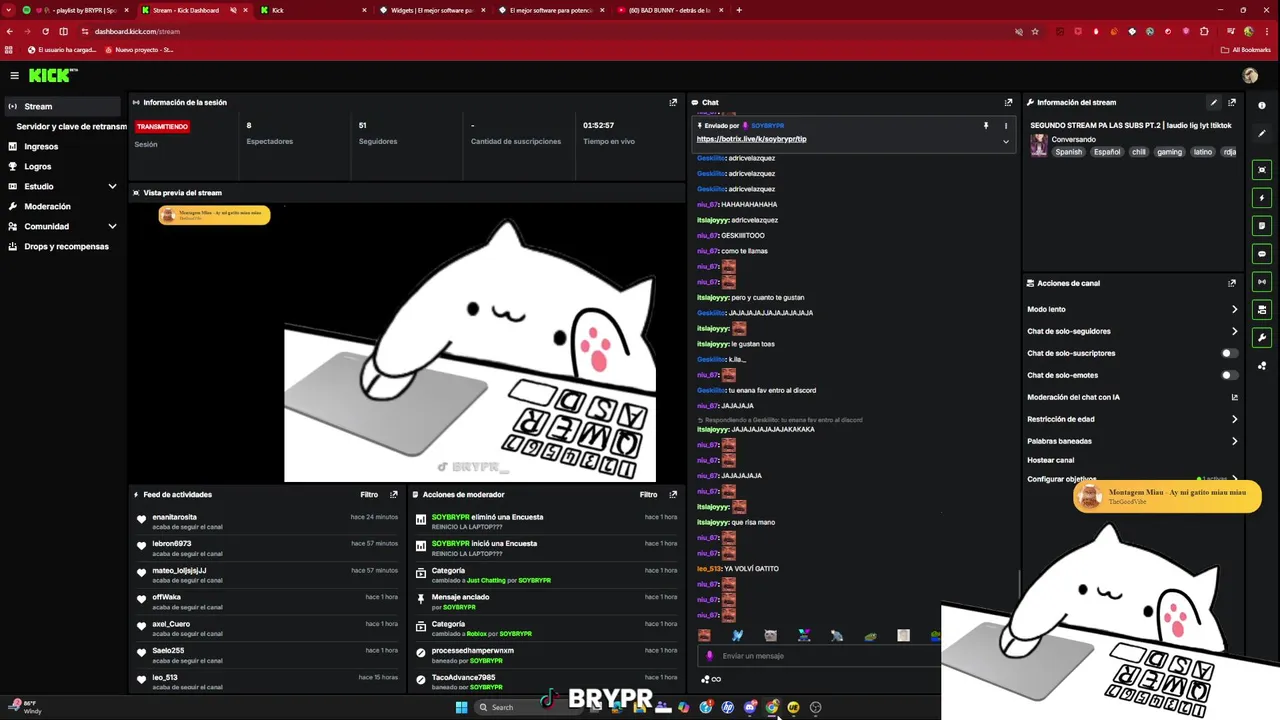Open Moderación del chat con IA stats
The height and width of the screenshot is (720, 1280).
(x=1234, y=397)
